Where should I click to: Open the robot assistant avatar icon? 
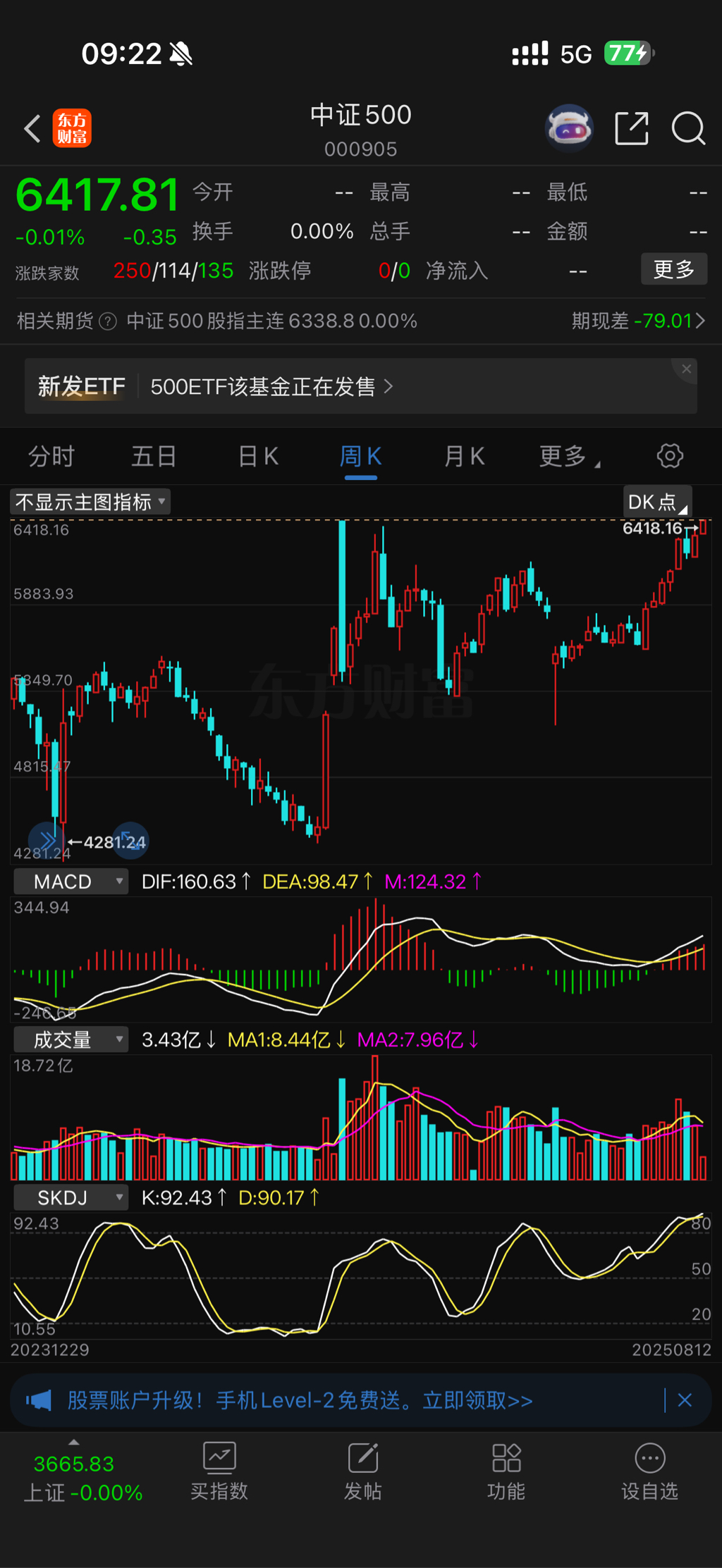pyautogui.click(x=569, y=129)
